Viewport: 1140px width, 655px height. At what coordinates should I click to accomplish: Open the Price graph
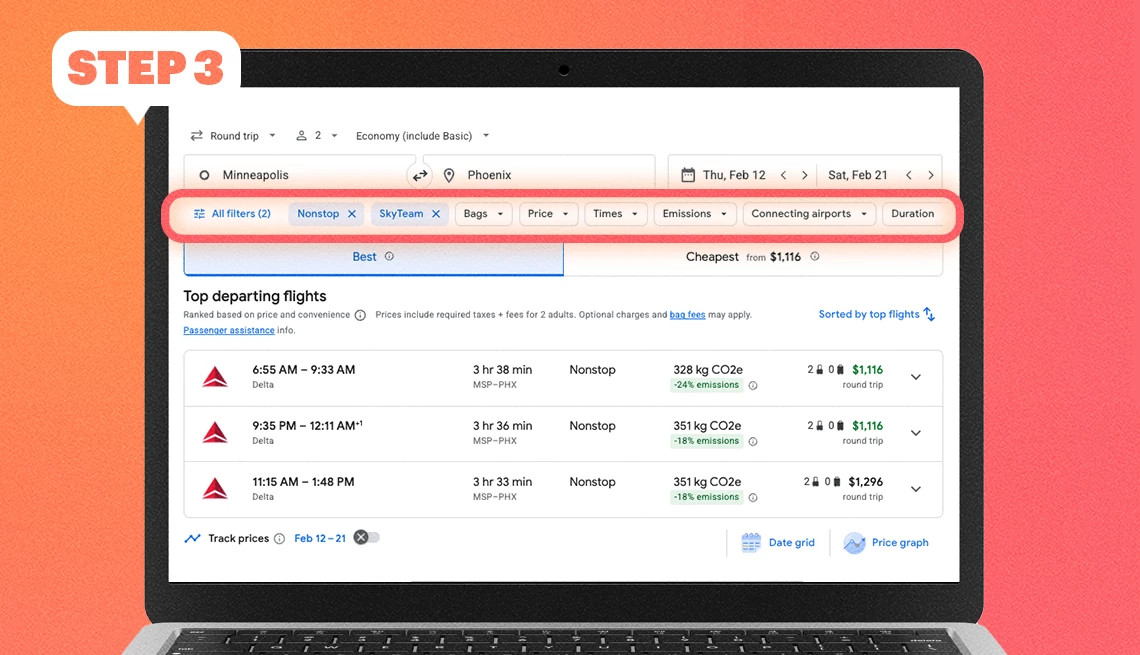point(886,542)
